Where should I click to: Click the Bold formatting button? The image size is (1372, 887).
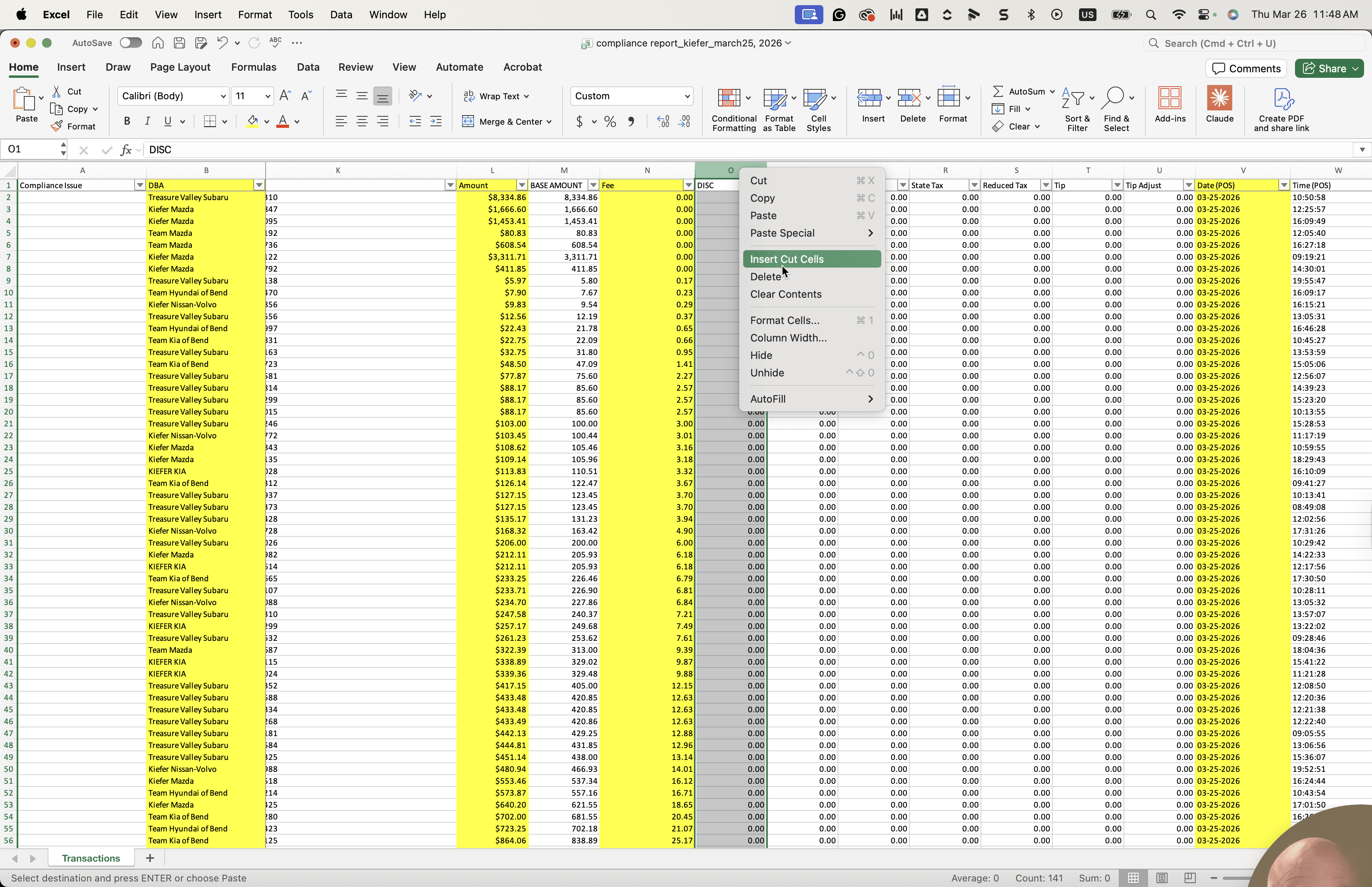click(x=127, y=121)
